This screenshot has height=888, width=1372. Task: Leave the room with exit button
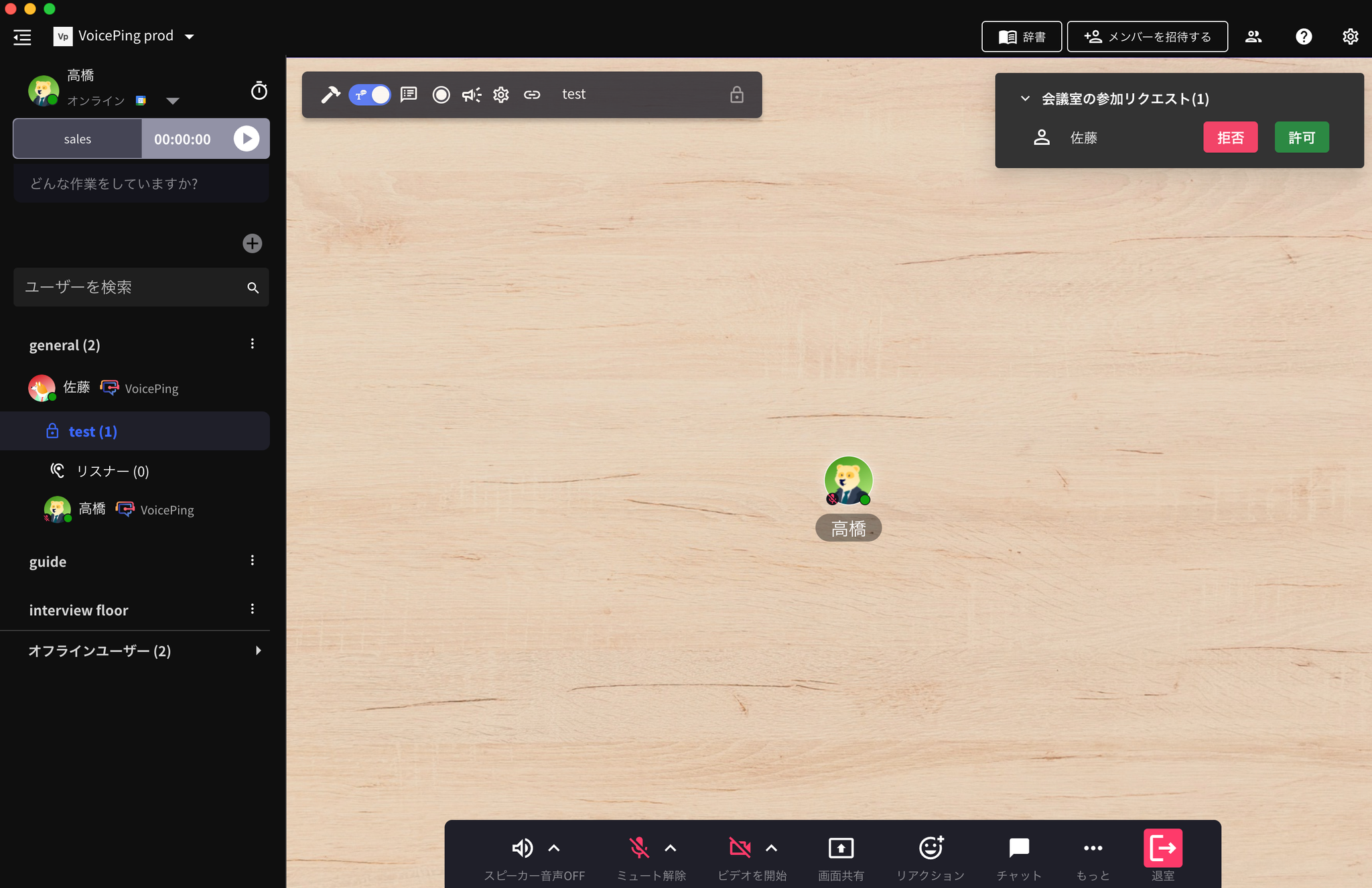click(1162, 848)
